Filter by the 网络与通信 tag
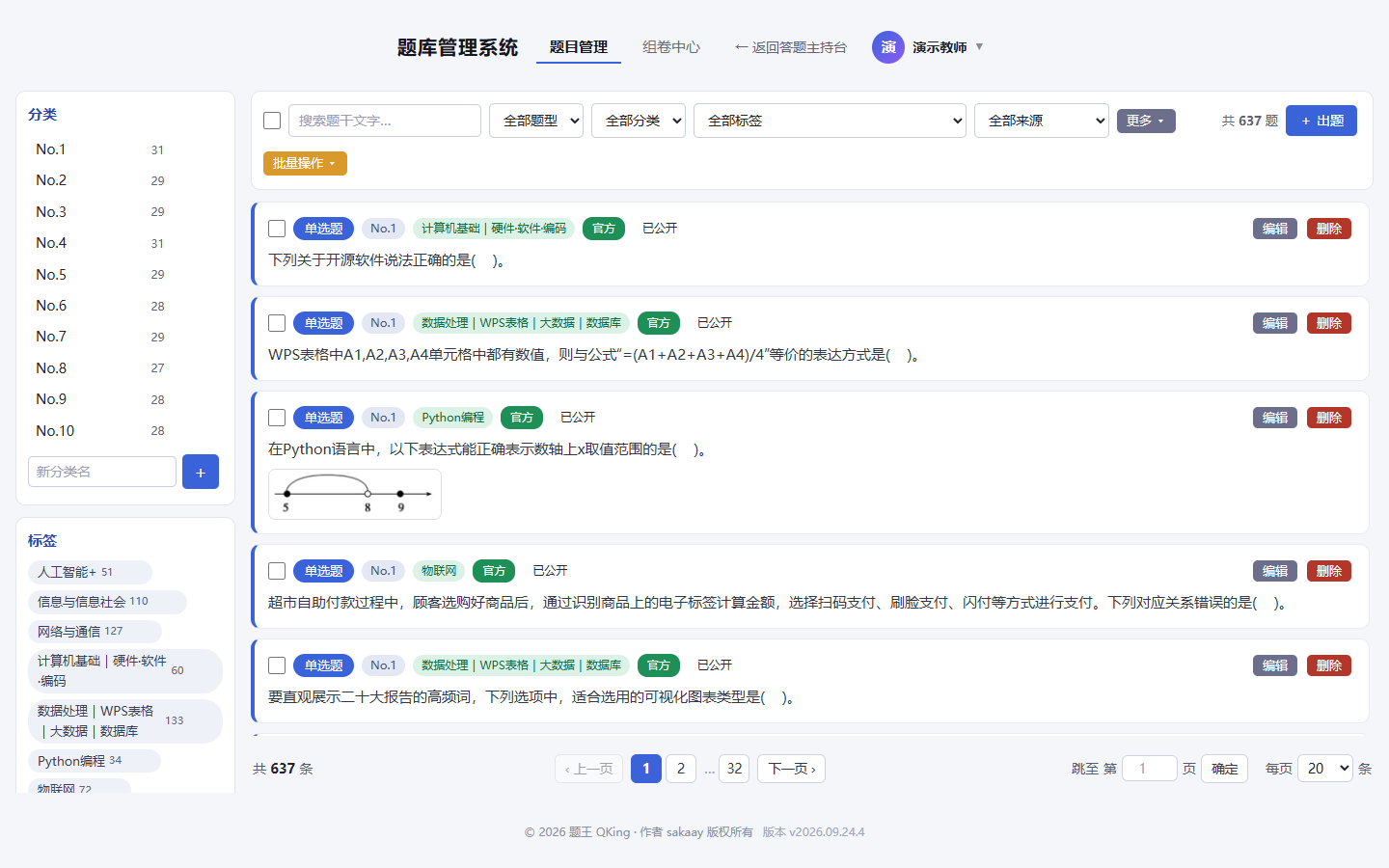The image size is (1389, 868). point(95,632)
